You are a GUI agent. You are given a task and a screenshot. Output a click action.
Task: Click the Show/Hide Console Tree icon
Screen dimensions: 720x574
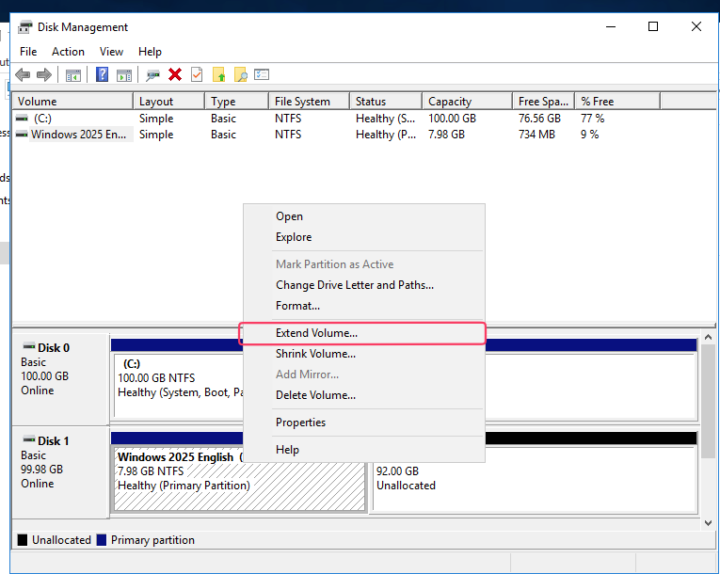[x=73, y=75]
